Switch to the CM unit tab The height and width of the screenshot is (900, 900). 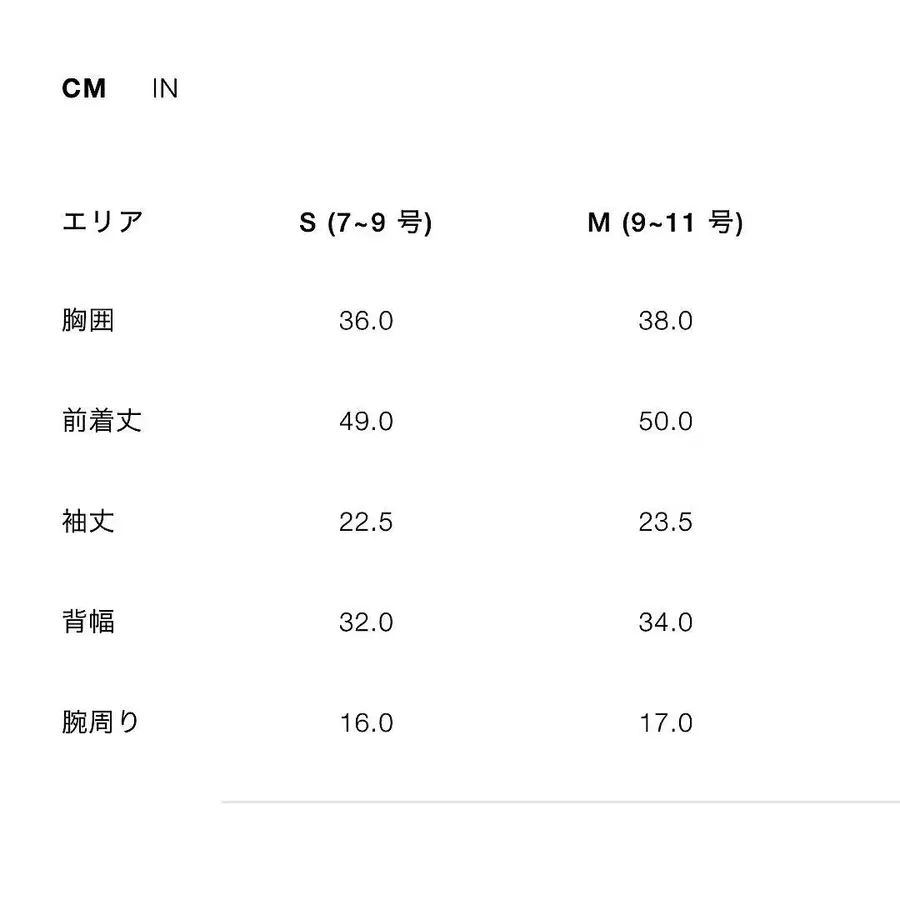(84, 88)
